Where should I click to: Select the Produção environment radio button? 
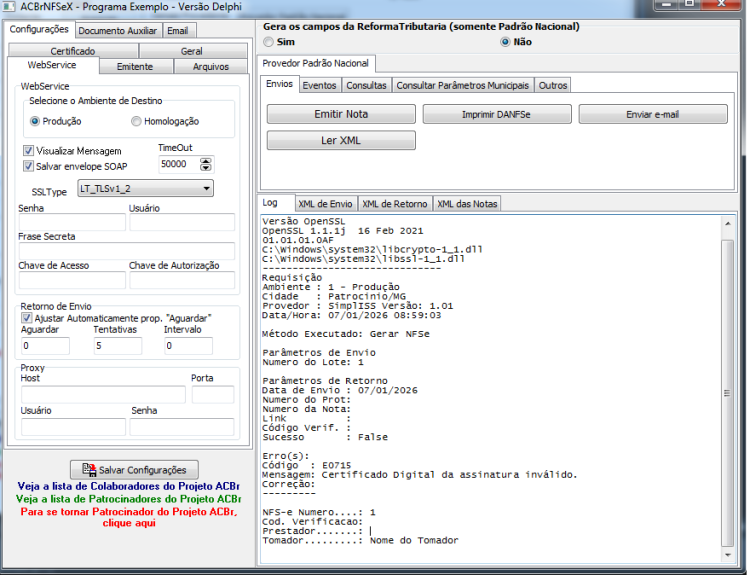[x=34, y=122]
